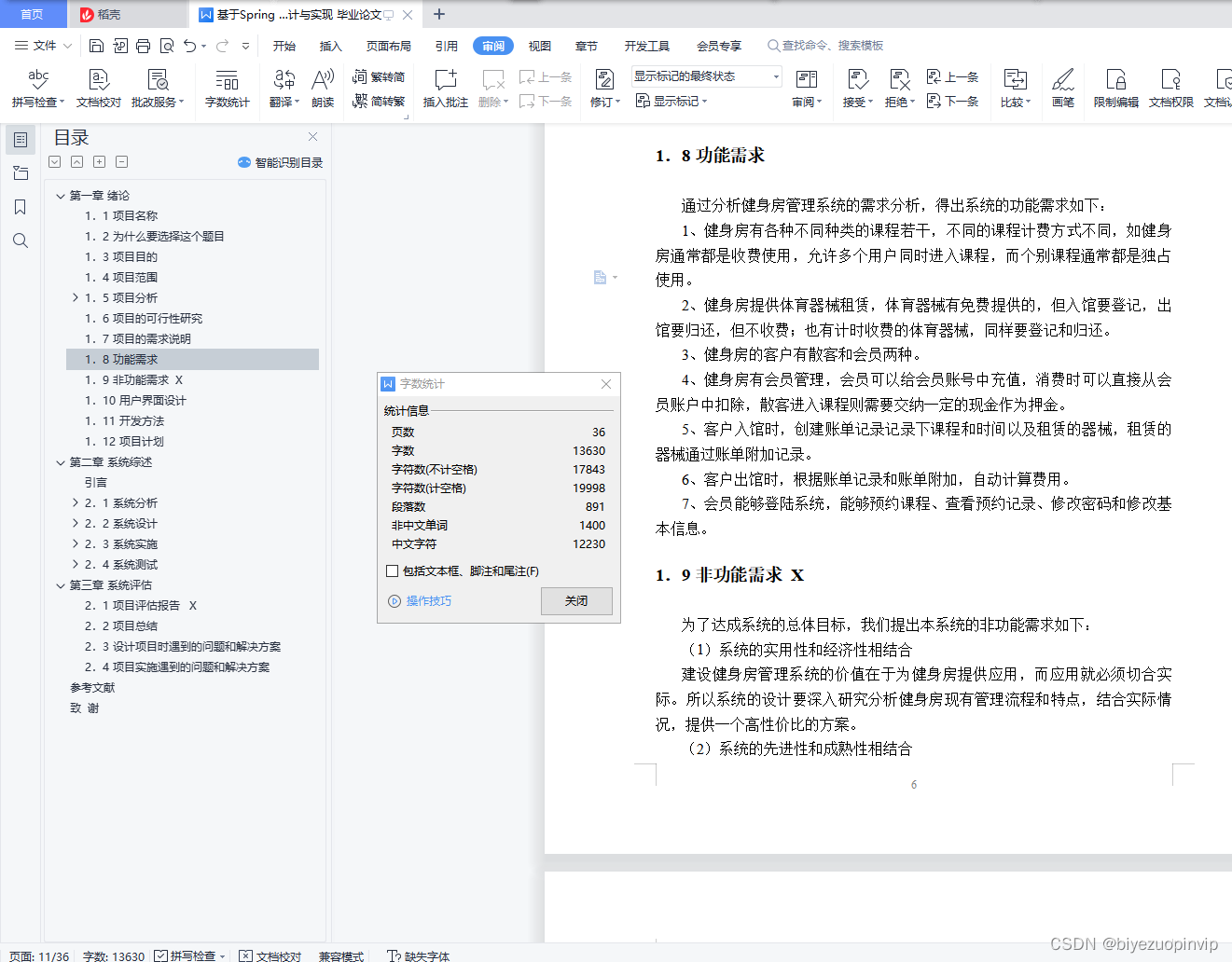
Task: Open the 比较 document compare tool
Action: click(x=1015, y=89)
